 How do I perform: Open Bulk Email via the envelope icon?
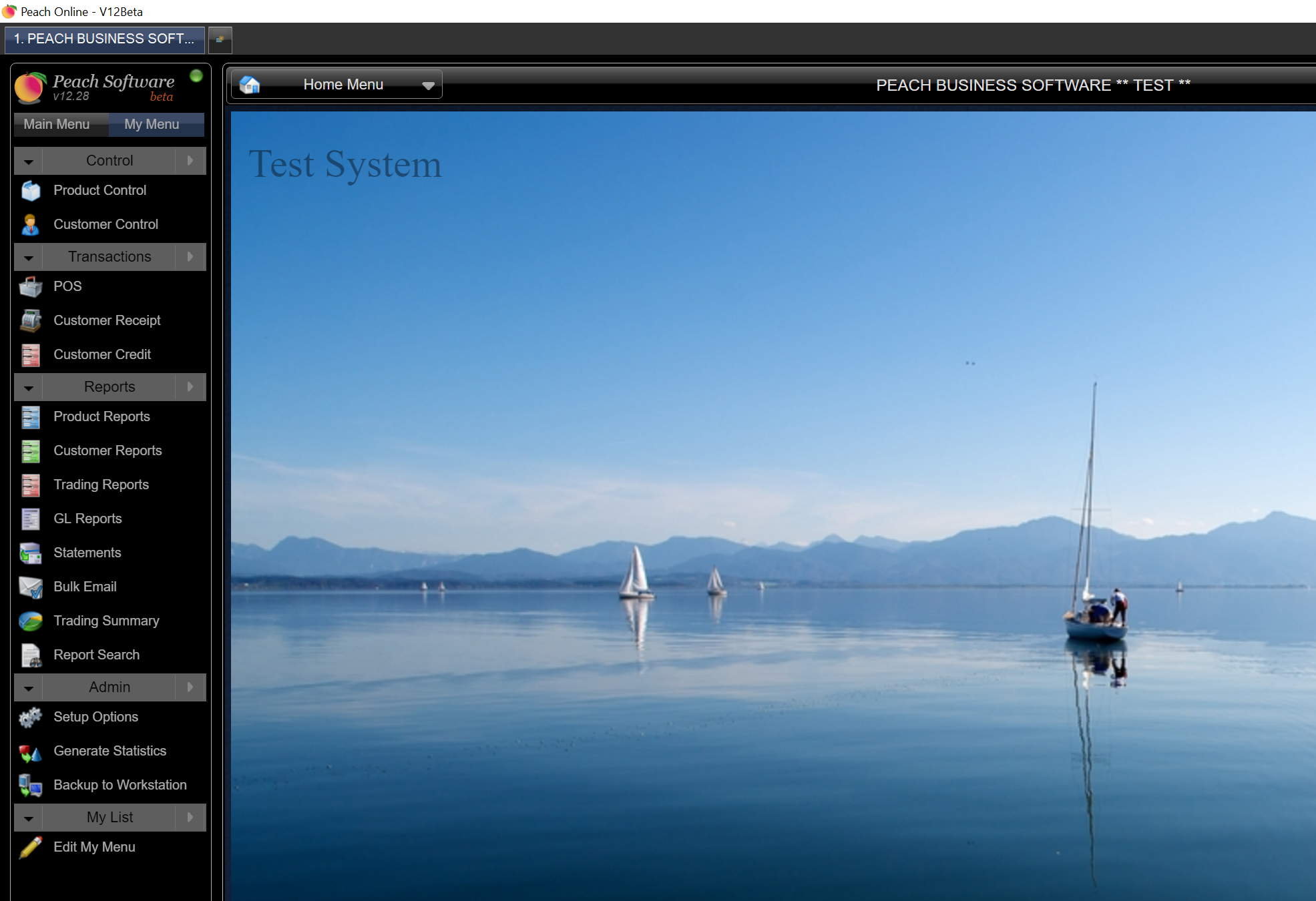point(31,587)
